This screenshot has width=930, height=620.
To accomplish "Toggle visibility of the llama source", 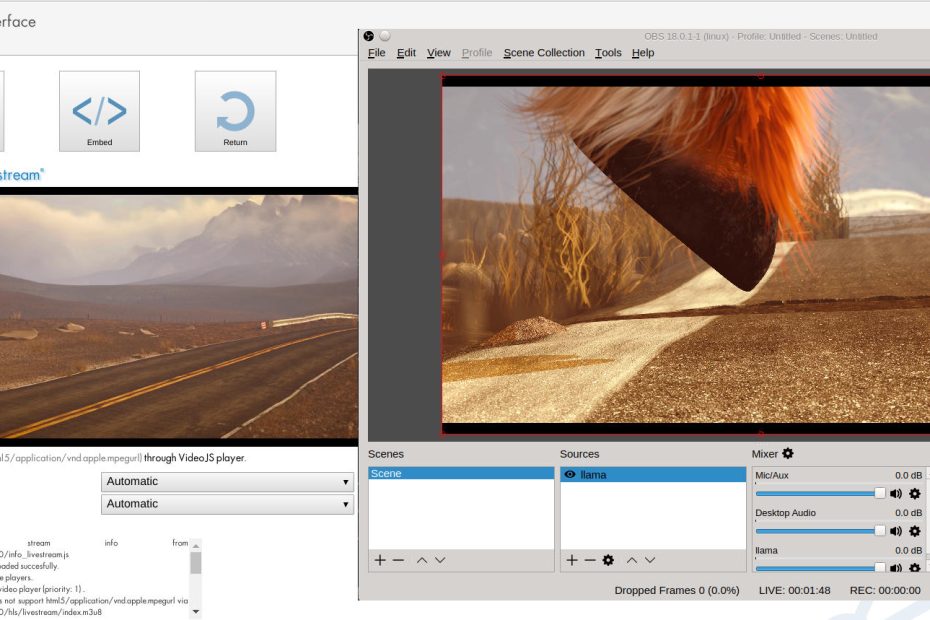I will pyautogui.click(x=569, y=474).
